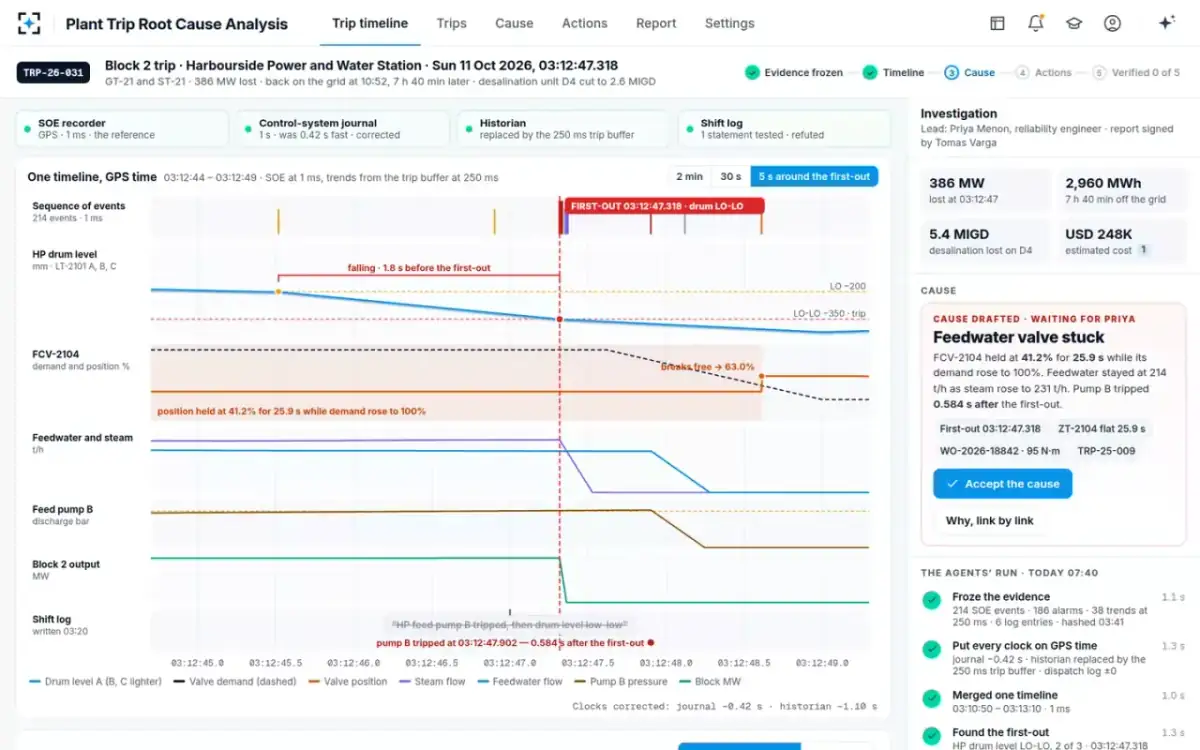This screenshot has width=1200, height=750.
Task: Open the user profile icon
Action: coord(1112,23)
